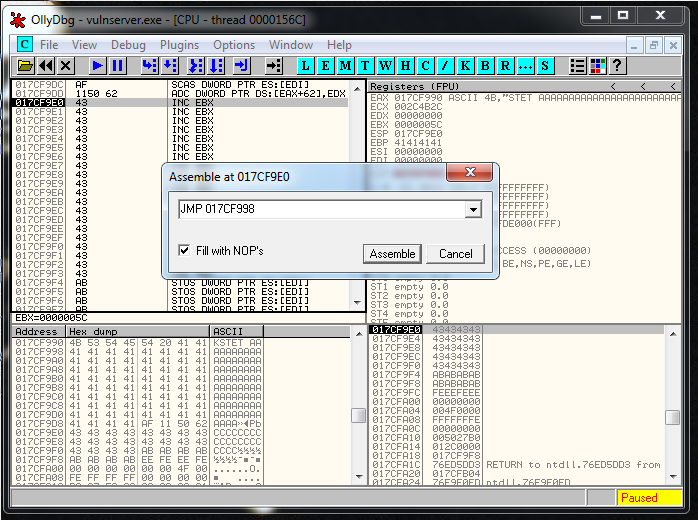Click the Registers (FPU) header bar
698x520 pixels.
coord(525,86)
